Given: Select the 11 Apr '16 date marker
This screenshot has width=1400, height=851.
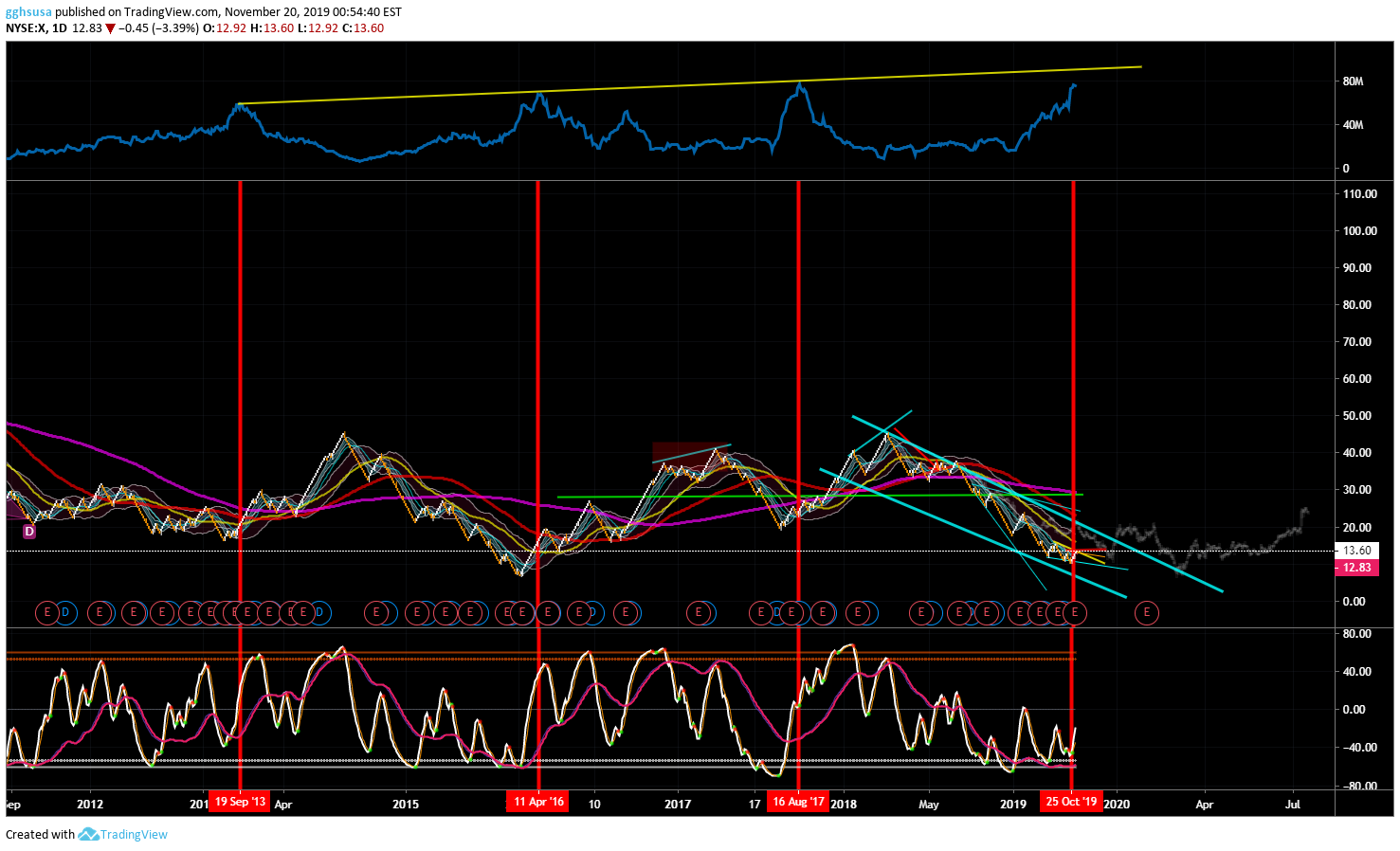Looking at the screenshot, I should coord(538,802).
